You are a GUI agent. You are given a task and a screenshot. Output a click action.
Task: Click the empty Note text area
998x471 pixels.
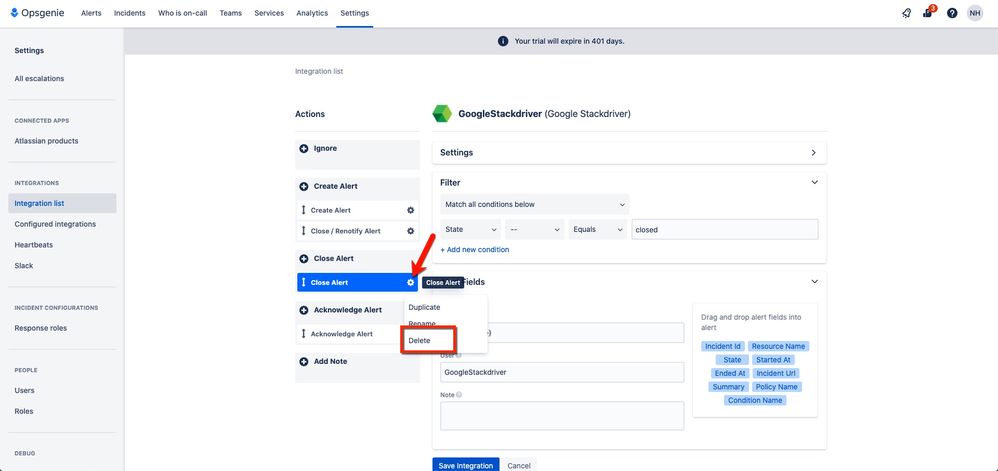tap(562, 416)
